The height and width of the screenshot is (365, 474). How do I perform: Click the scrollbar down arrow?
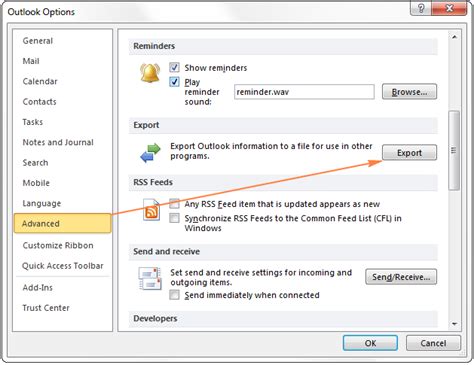point(454,324)
